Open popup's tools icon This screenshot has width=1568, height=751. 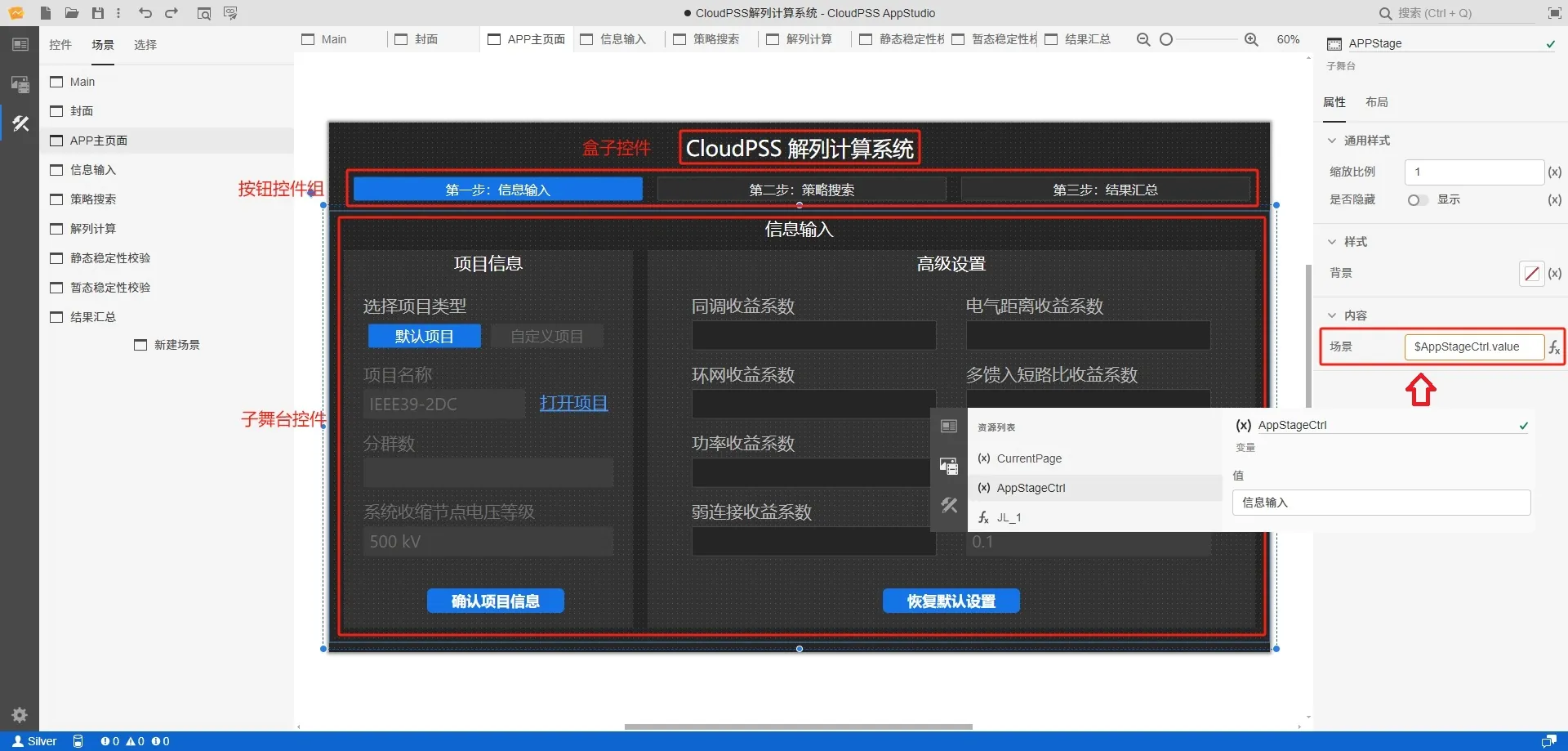(949, 505)
